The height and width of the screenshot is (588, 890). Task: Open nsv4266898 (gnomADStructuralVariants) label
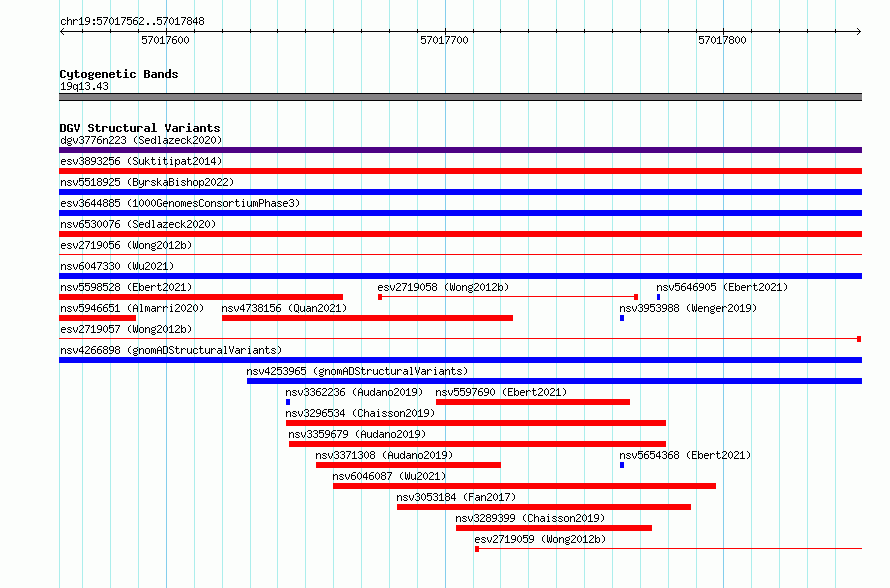(x=171, y=350)
